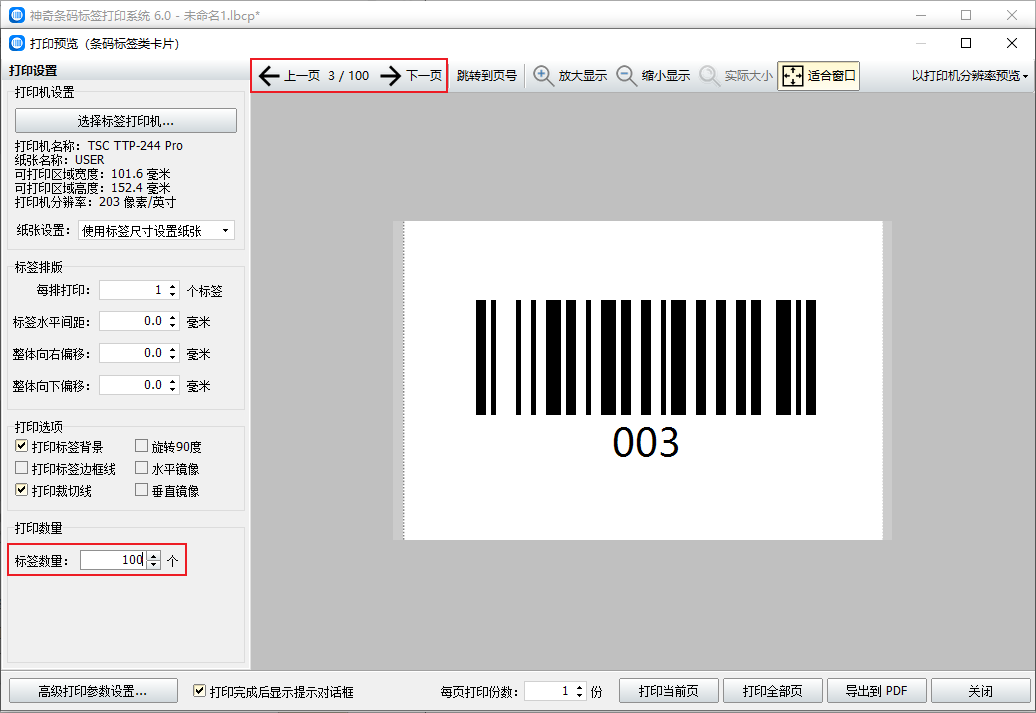The width and height of the screenshot is (1036, 713).
Task: Click the 标签数量 input field
Action: (x=114, y=560)
